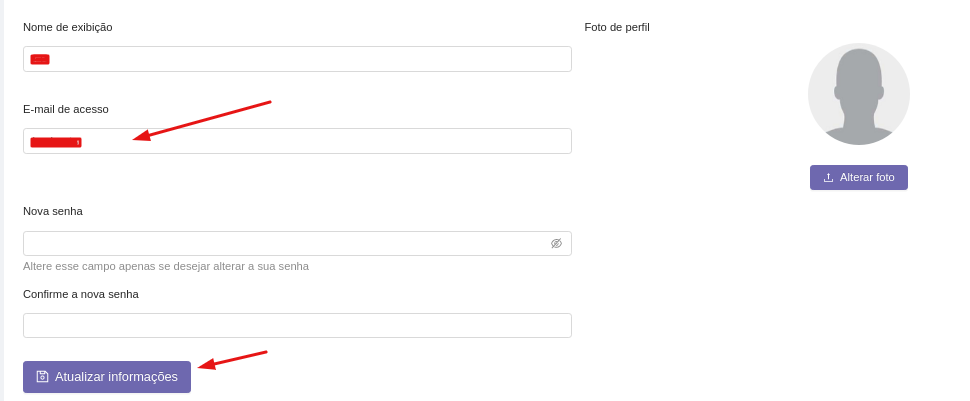Click the Nova senha label
The image size is (970, 401).
click(x=53, y=211)
